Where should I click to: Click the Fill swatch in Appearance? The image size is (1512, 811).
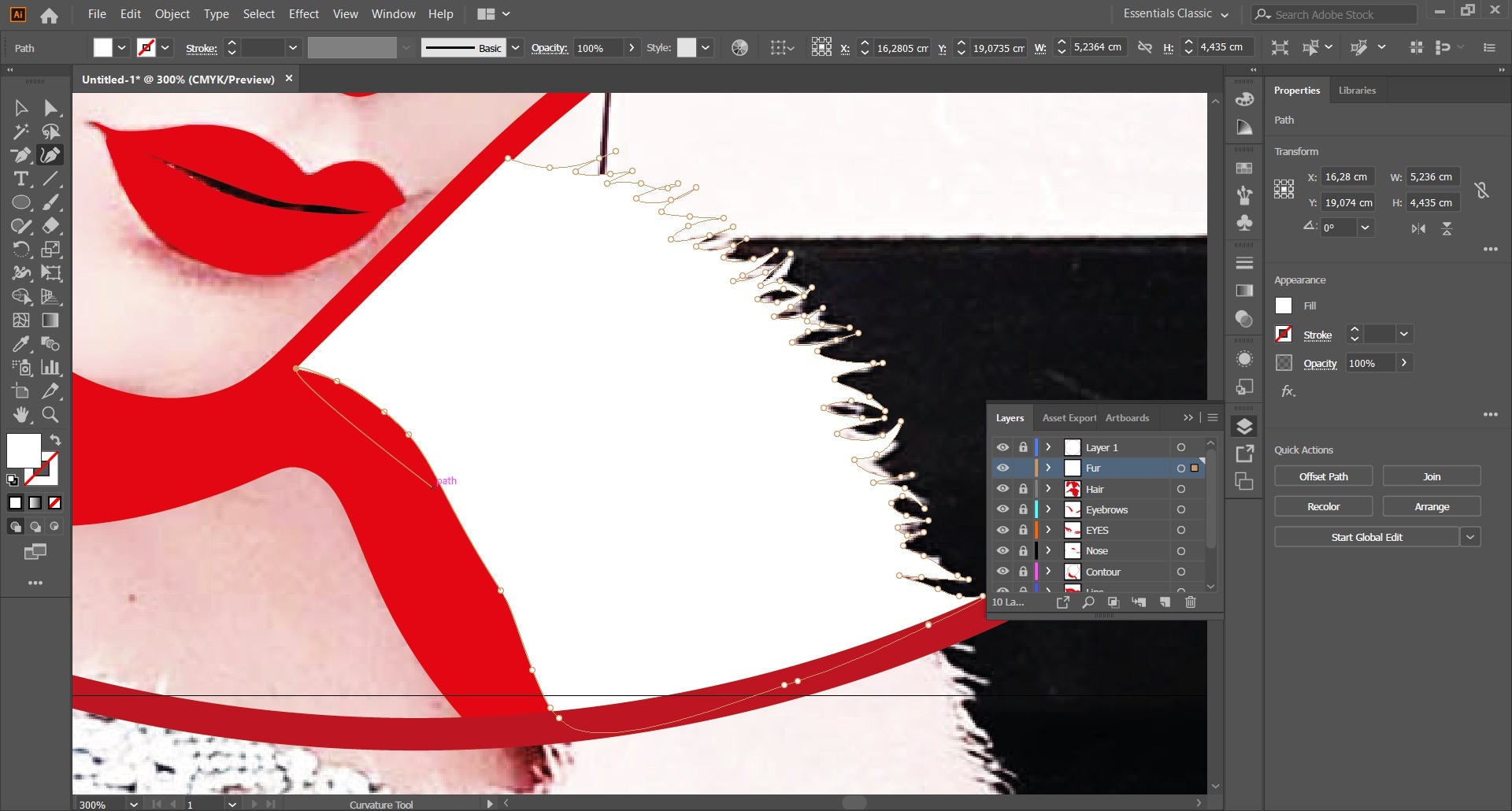(x=1284, y=306)
